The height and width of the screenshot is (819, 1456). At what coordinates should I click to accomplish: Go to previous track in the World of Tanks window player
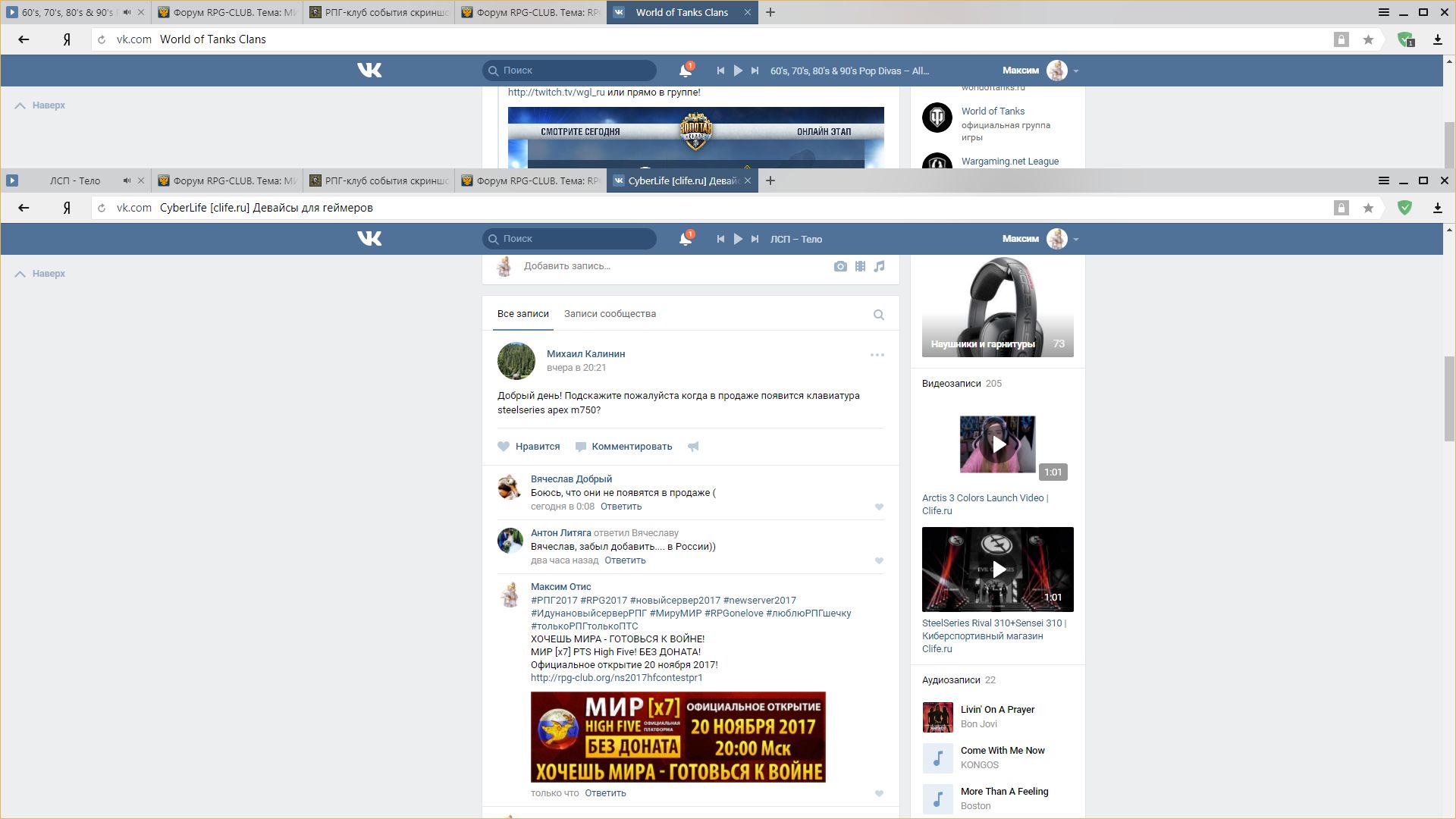720,71
